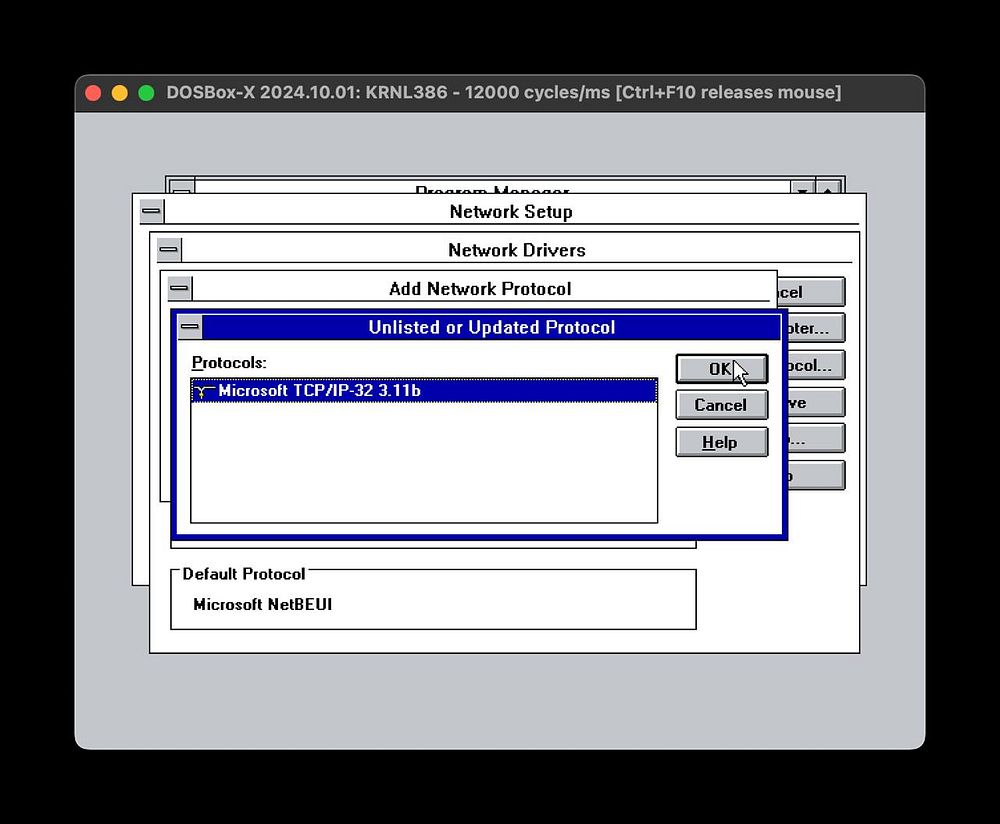
Task: Click the Add Network Protocol title bar
Action: click(480, 288)
